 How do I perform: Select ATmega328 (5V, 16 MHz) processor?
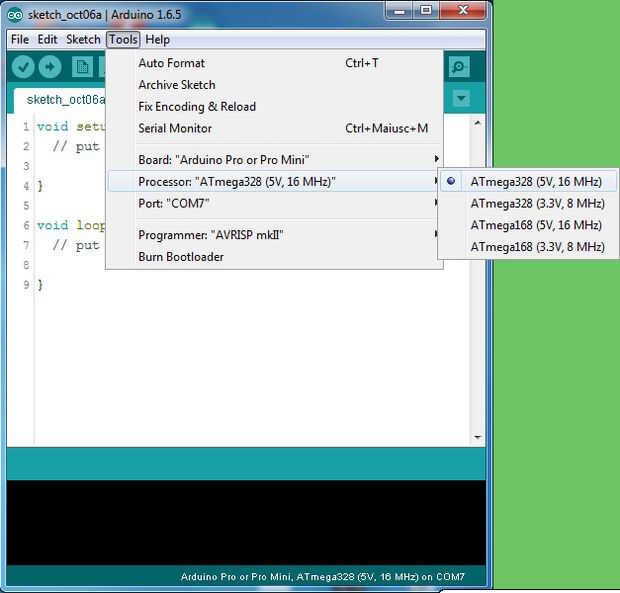click(x=529, y=181)
